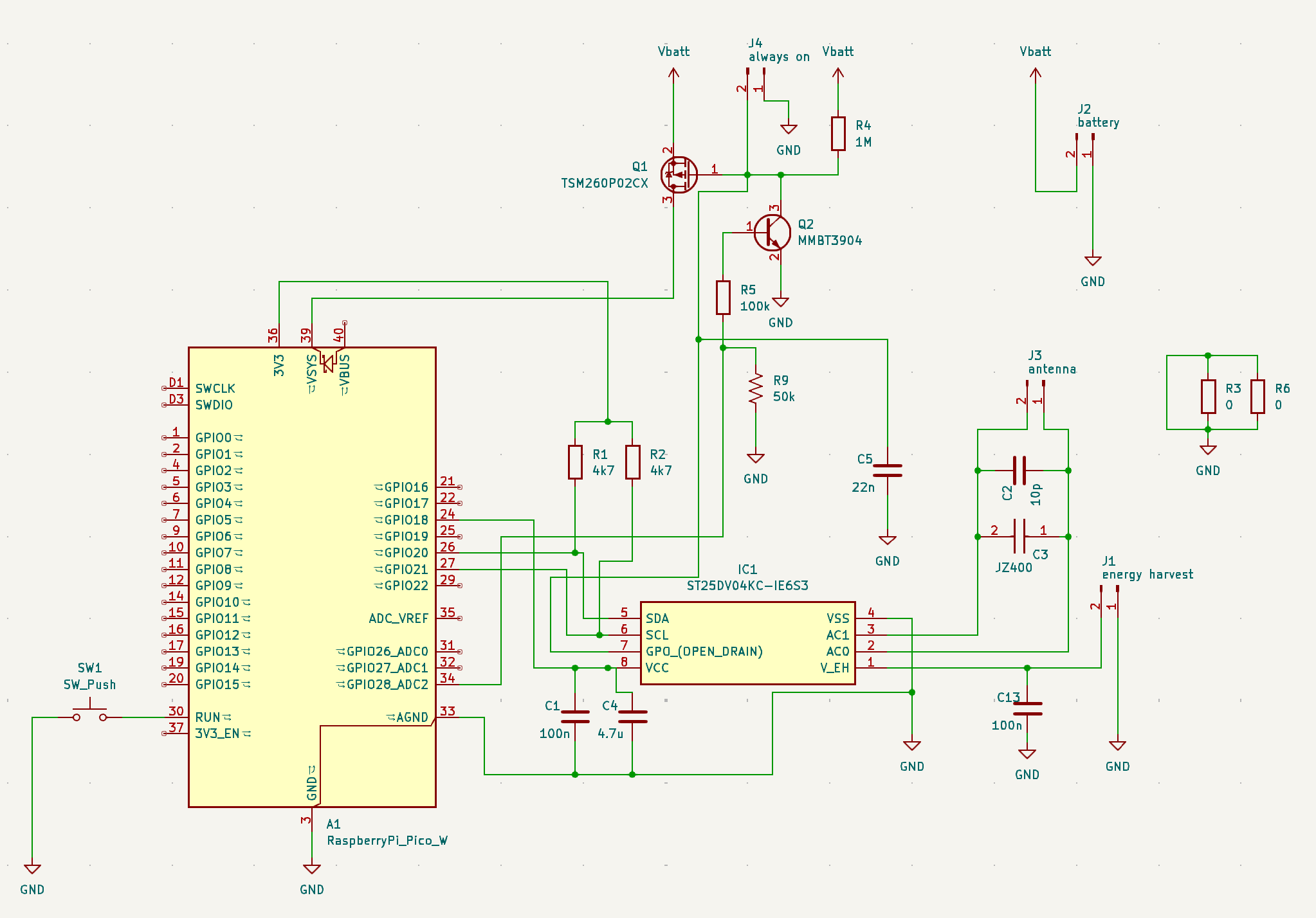This screenshot has width=1316, height=918.
Task: Click the Q2 MMBT3904 transistor symbol
Action: (772, 233)
